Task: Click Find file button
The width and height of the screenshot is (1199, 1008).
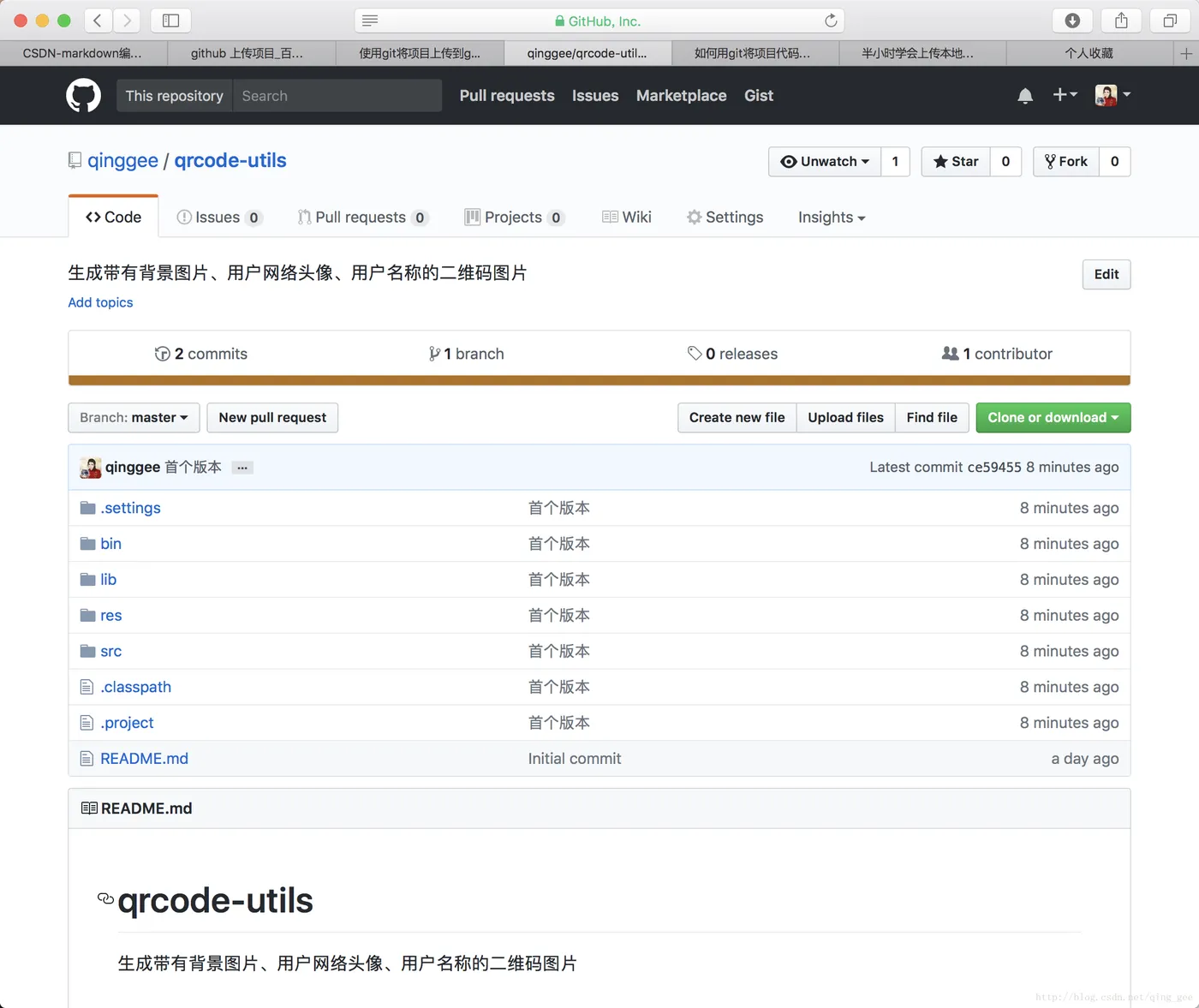Action: [933, 417]
